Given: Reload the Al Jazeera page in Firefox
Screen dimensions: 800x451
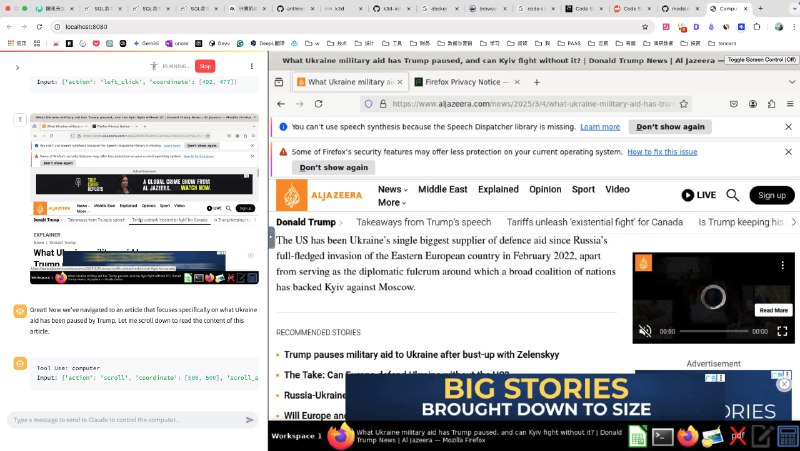Looking at the screenshot, I should click(318, 104).
